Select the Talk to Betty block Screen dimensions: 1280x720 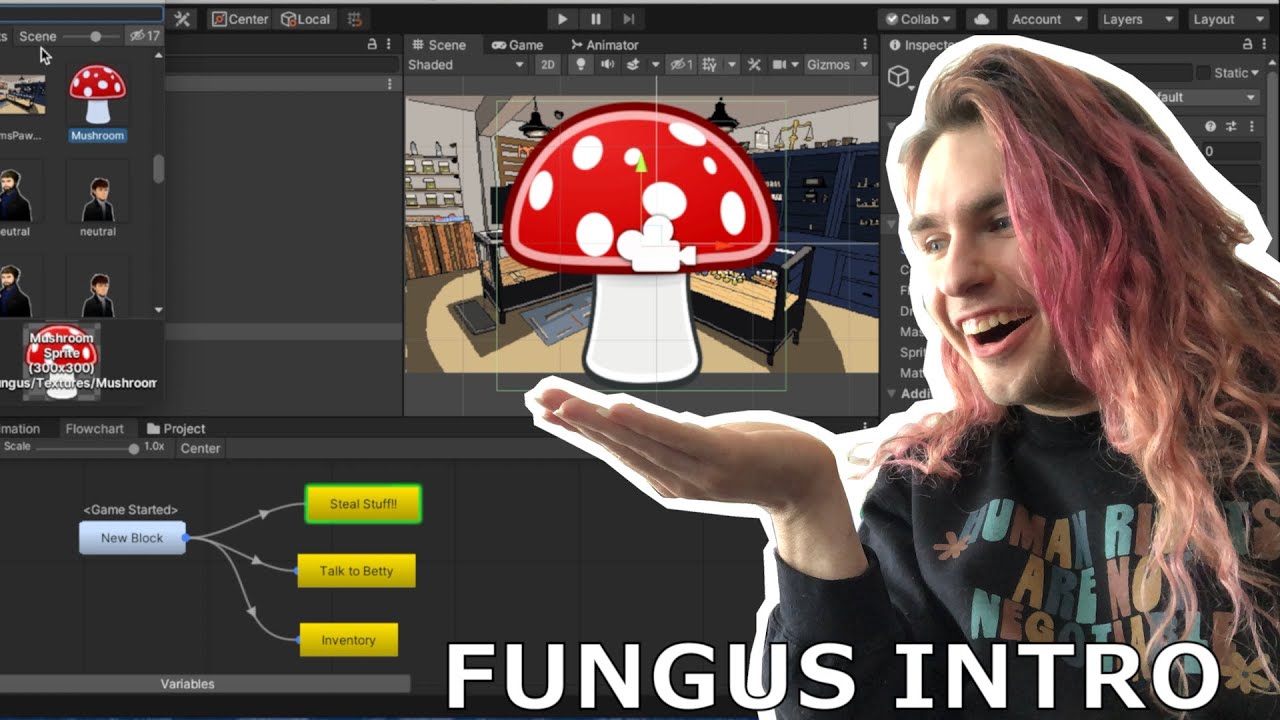click(356, 571)
